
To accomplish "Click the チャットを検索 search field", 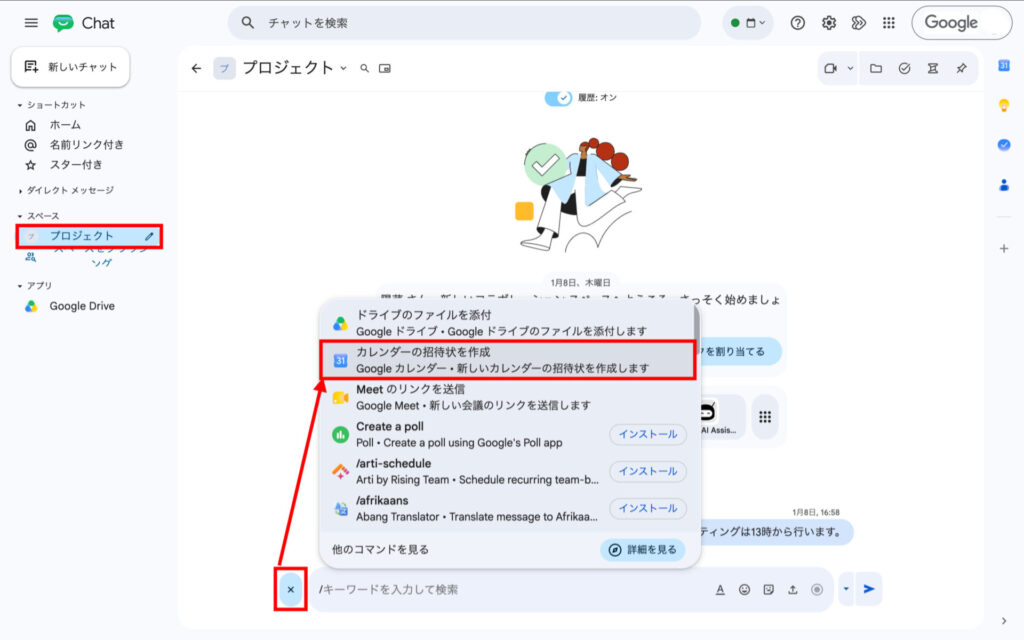I will (x=464, y=23).
